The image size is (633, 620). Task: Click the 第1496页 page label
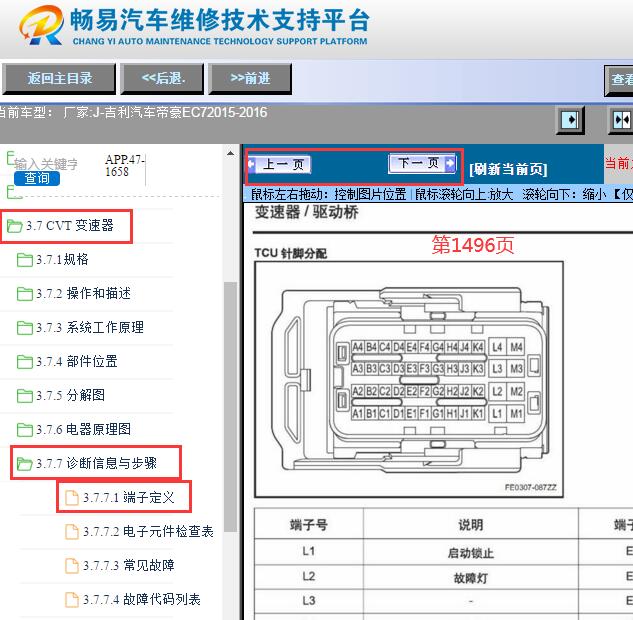tap(472, 245)
